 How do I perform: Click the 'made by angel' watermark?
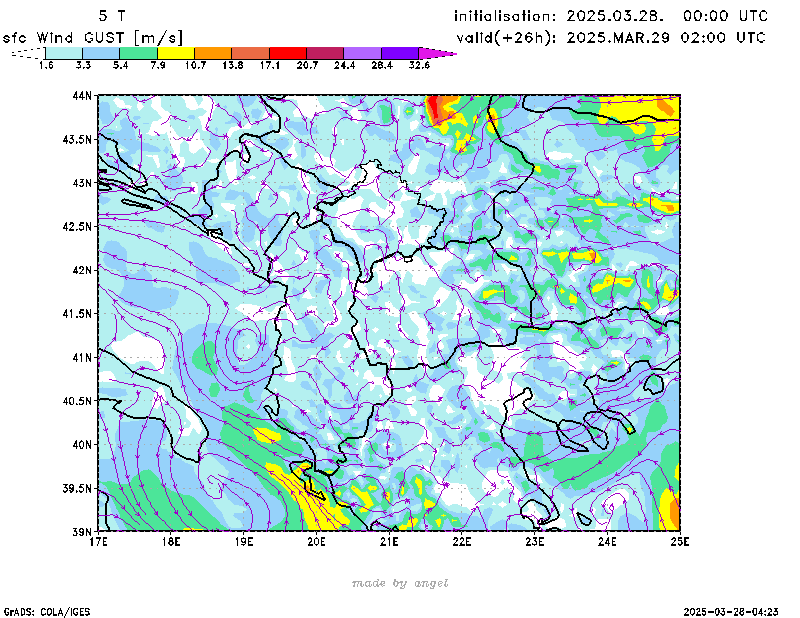[x=400, y=583]
